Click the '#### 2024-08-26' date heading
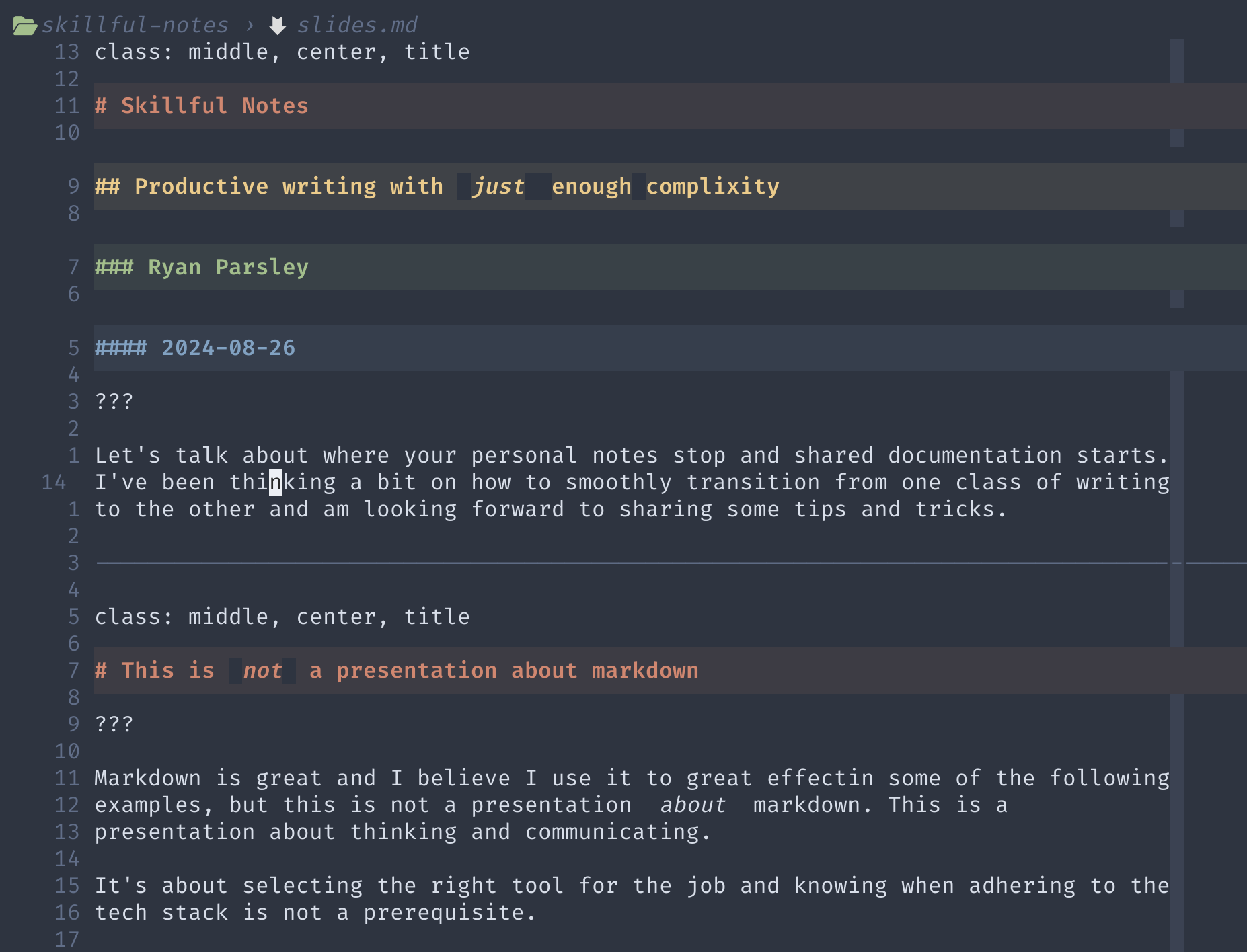Viewport: 1247px width, 952px height. pyautogui.click(x=195, y=347)
